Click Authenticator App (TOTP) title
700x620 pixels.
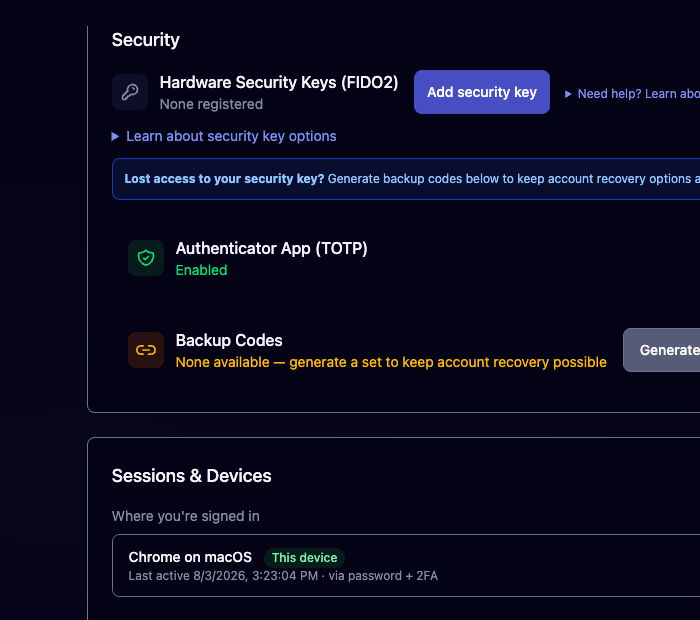click(x=271, y=249)
